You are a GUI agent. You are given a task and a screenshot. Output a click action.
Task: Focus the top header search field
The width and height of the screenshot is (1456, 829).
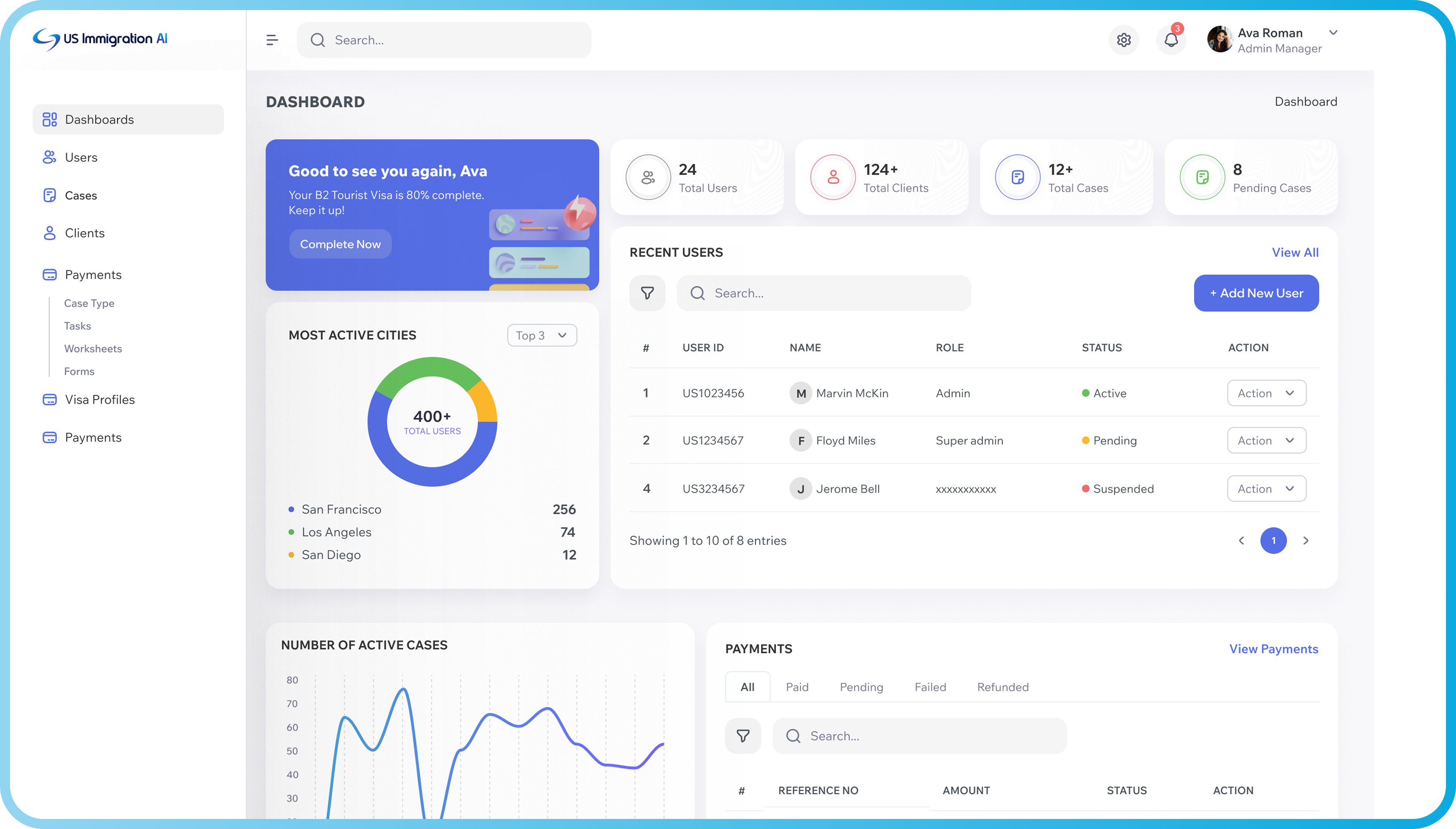coord(443,40)
